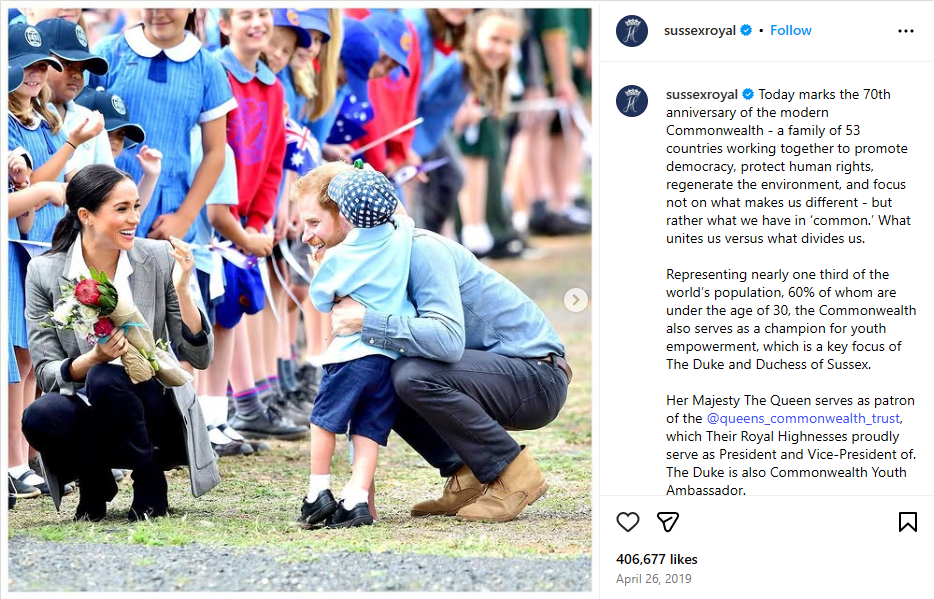
Task: Open the April 26, 2019 post date
Action: pyautogui.click(x=653, y=579)
